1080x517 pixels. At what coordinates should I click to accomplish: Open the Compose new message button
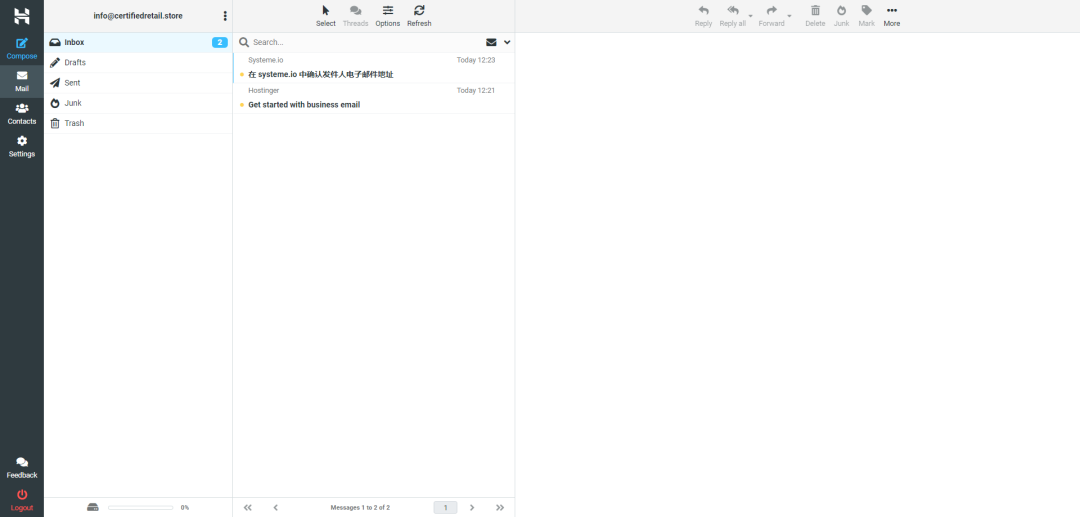[x=22, y=49]
